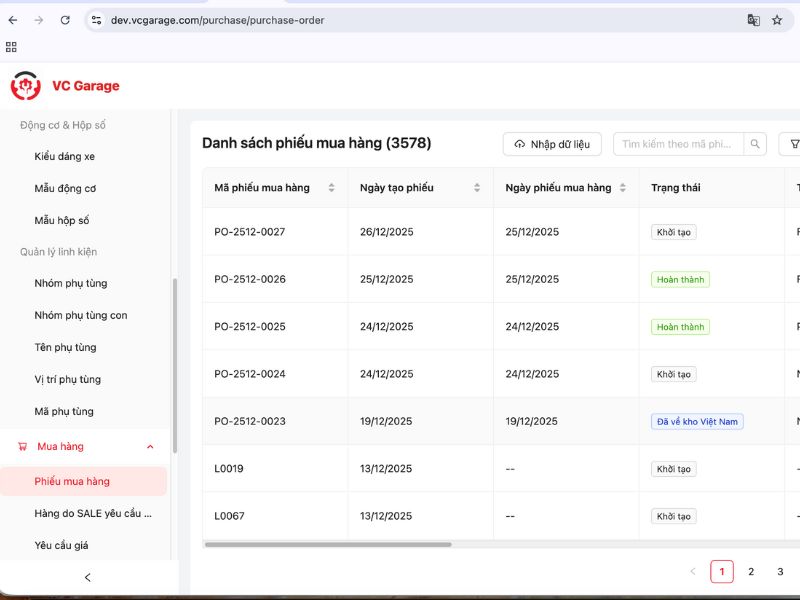
Task: Click the VC Garage logo icon
Action: 26,86
